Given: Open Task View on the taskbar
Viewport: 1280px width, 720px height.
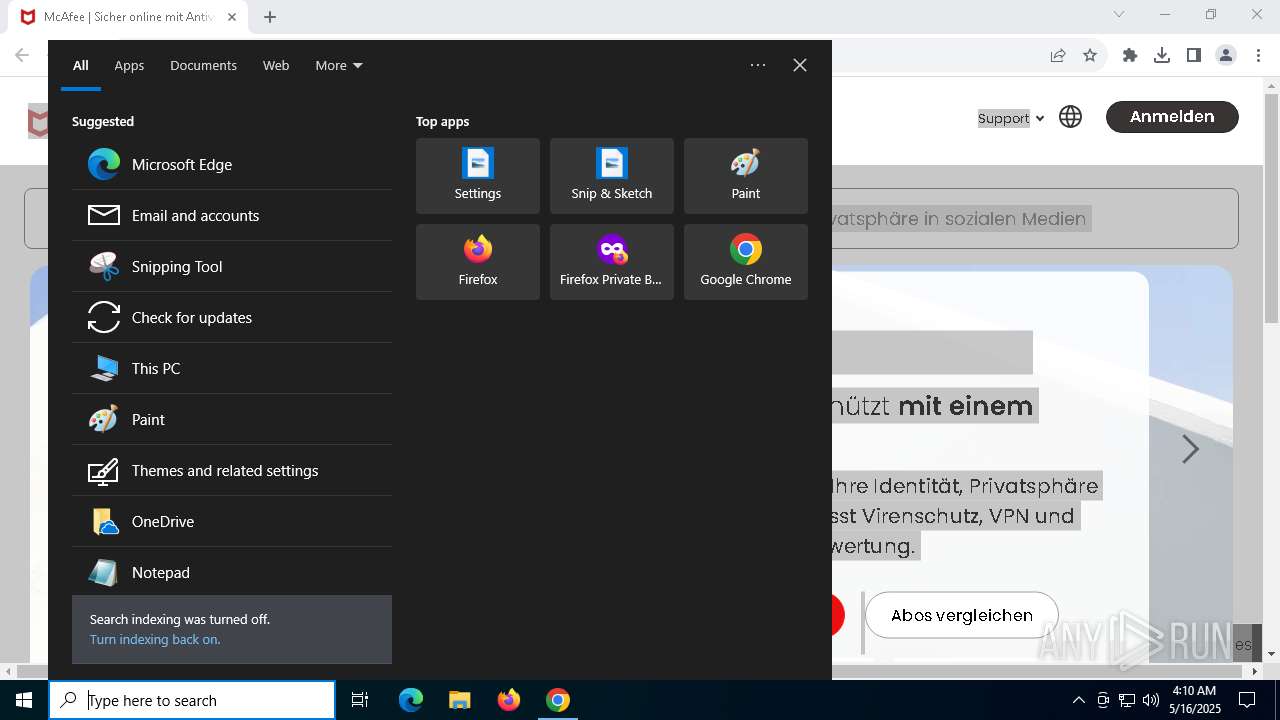Looking at the screenshot, I should 360,700.
